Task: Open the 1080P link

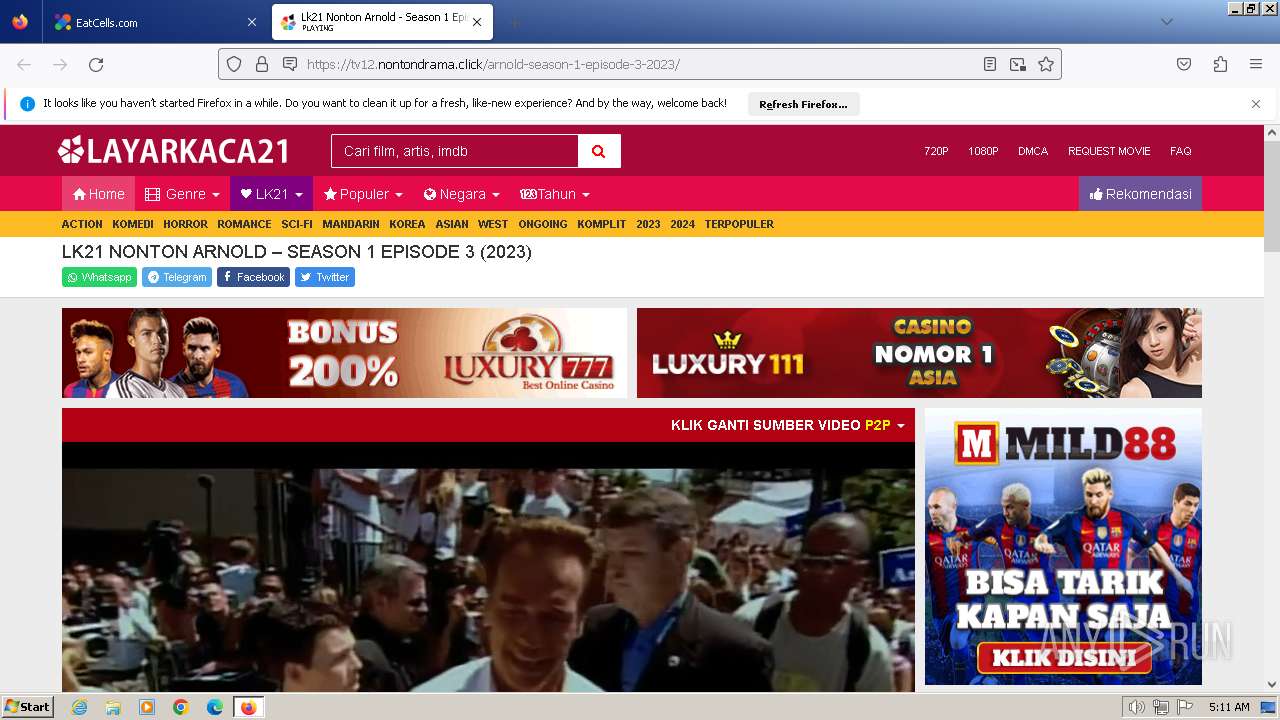Action: click(x=983, y=151)
